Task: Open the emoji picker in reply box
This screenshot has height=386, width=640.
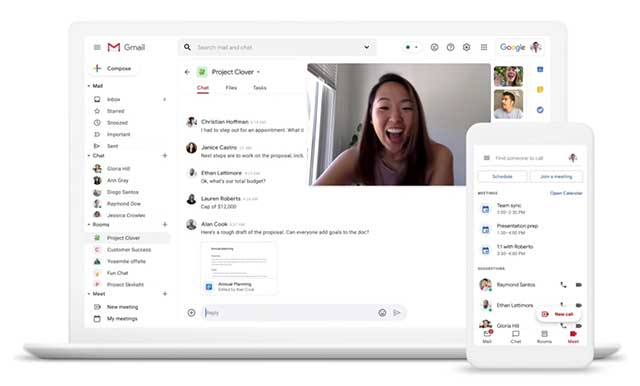Action: (382, 313)
